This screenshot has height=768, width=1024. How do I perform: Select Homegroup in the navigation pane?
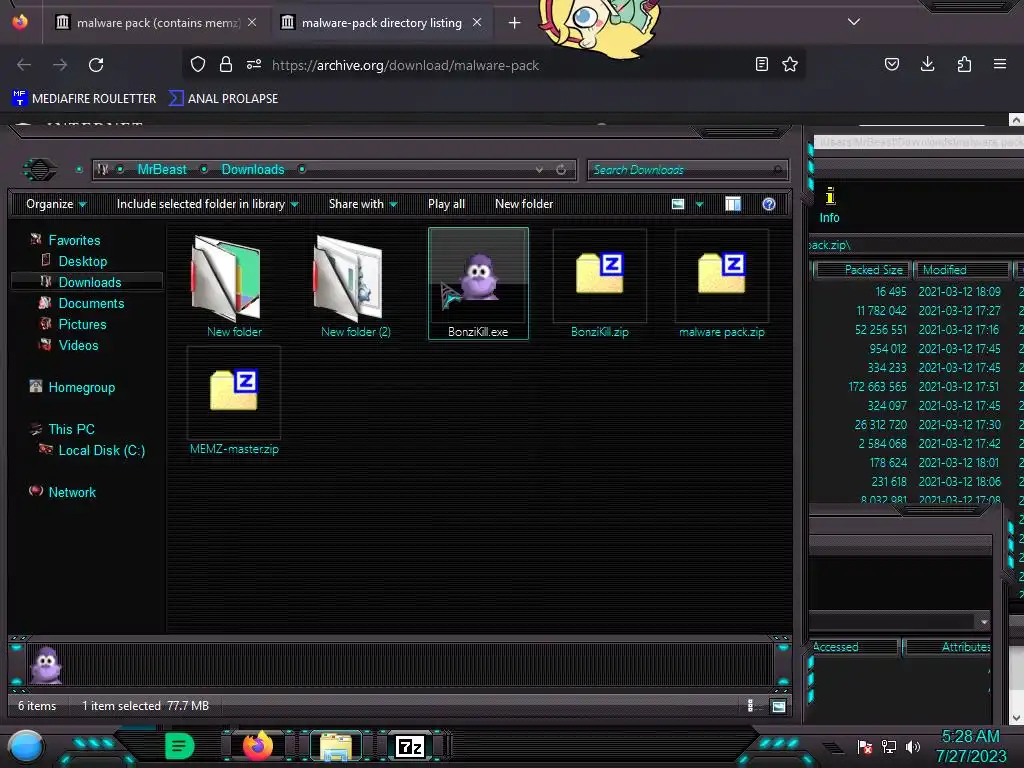click(x=81, y=387)
